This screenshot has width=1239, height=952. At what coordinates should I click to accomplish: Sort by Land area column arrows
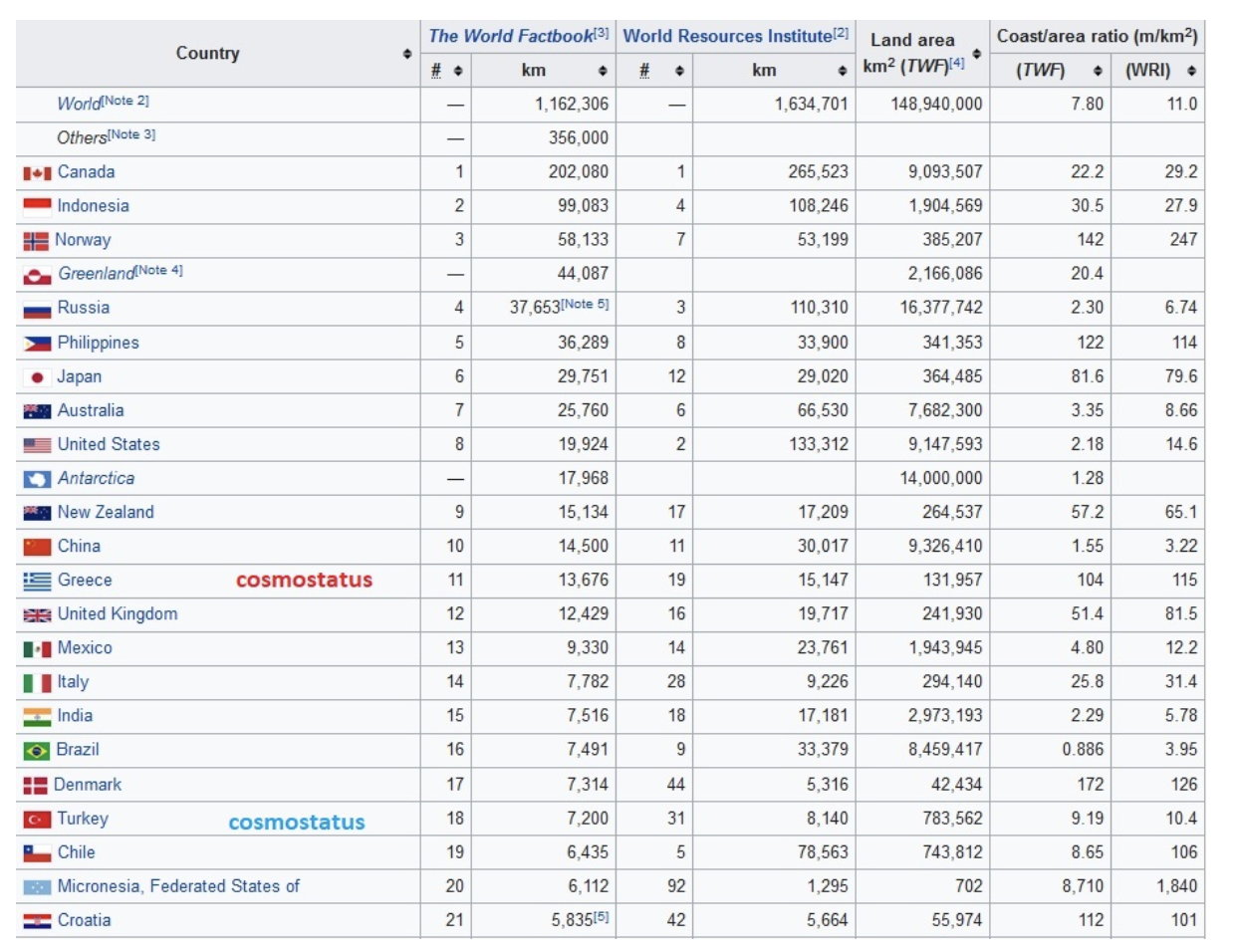976,54
